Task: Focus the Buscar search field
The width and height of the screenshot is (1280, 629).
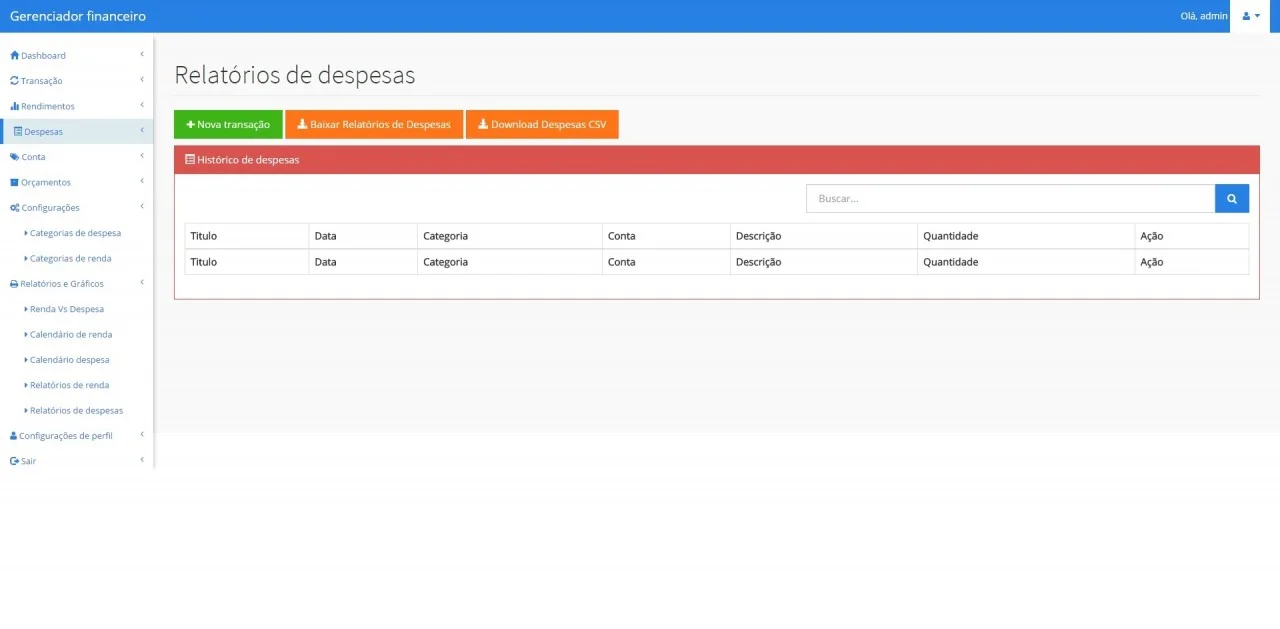Action: tap(1010, 199)
